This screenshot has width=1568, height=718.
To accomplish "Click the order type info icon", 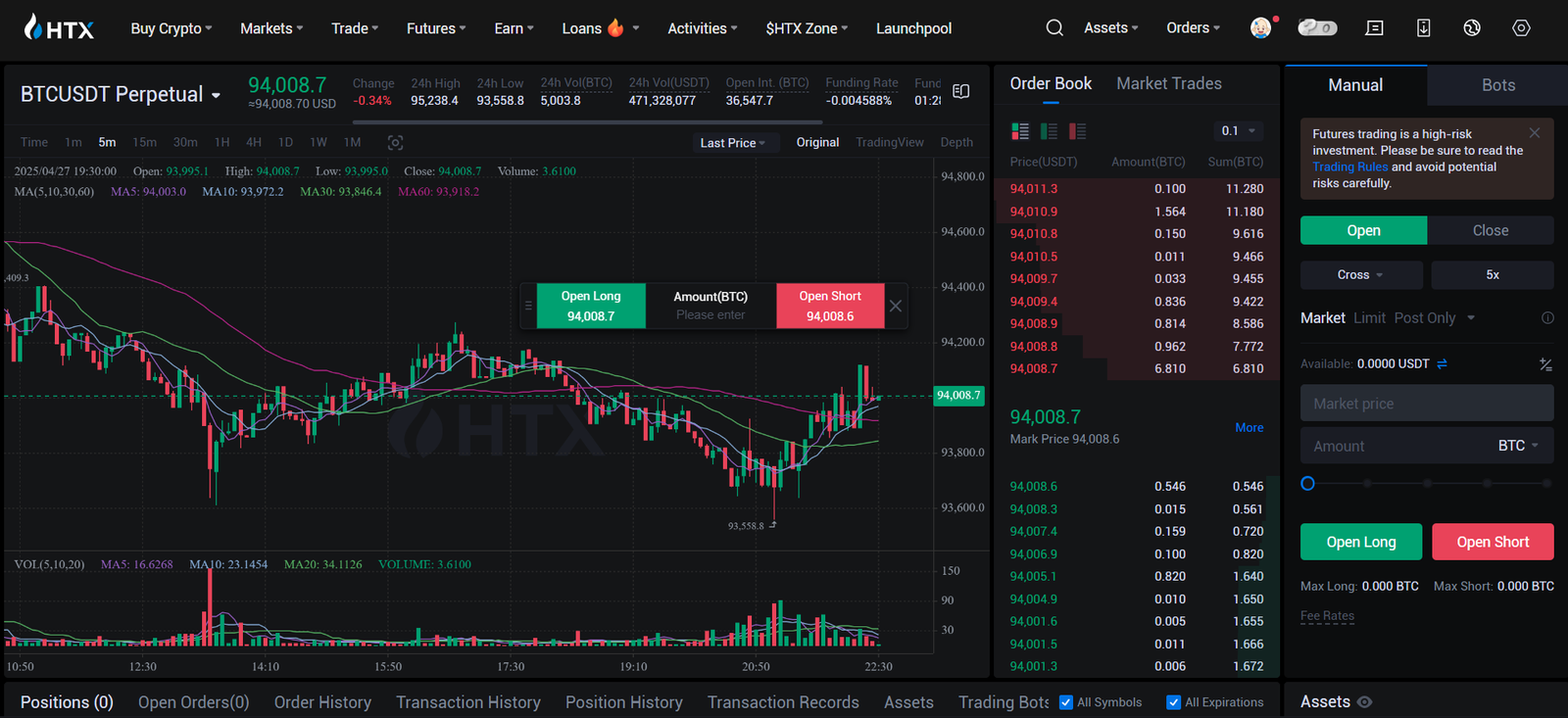I will 1547,317.
